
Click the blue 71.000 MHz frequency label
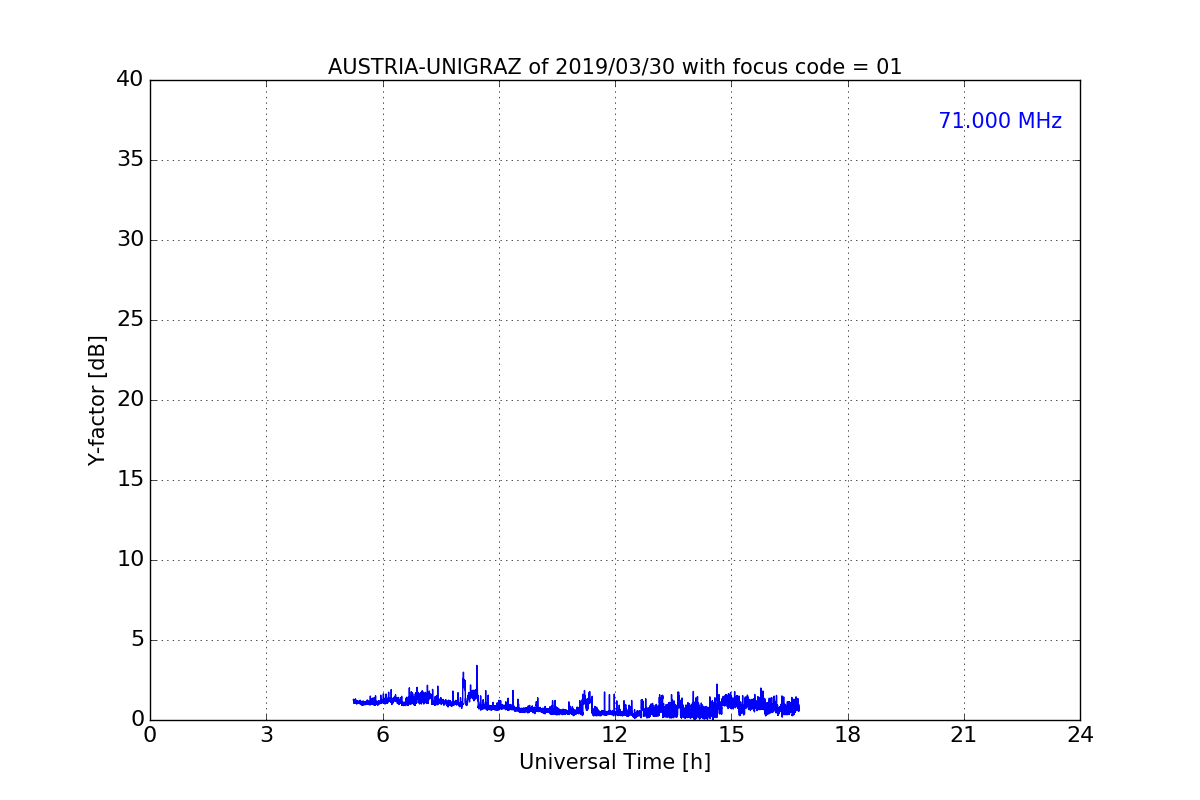pos(1000,121)
